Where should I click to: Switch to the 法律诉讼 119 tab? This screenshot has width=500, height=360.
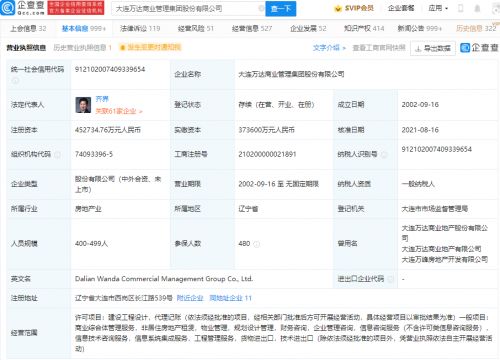pyautogui.click(x=140, y=29)
